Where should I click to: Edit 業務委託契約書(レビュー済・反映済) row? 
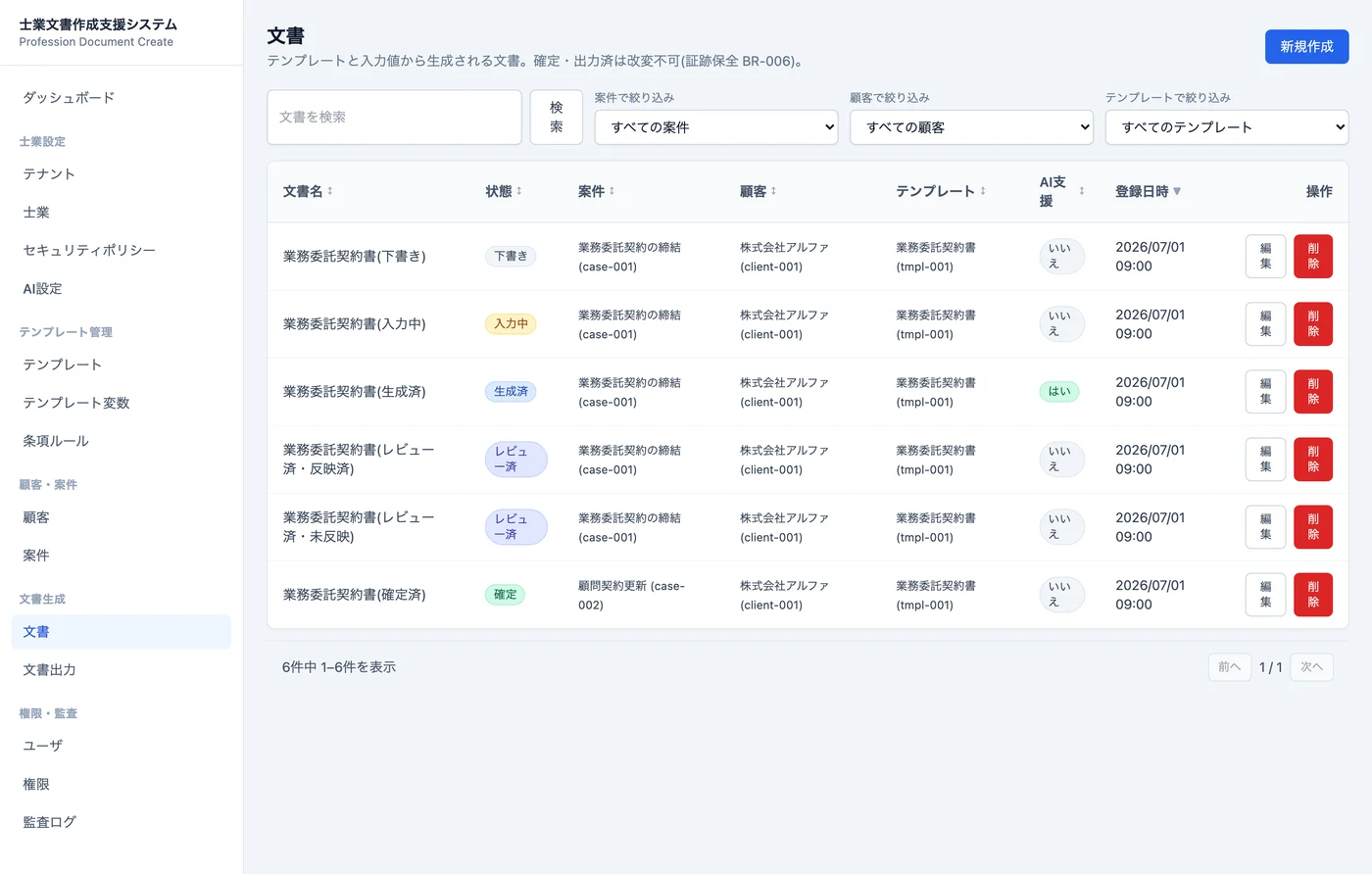1265,460
